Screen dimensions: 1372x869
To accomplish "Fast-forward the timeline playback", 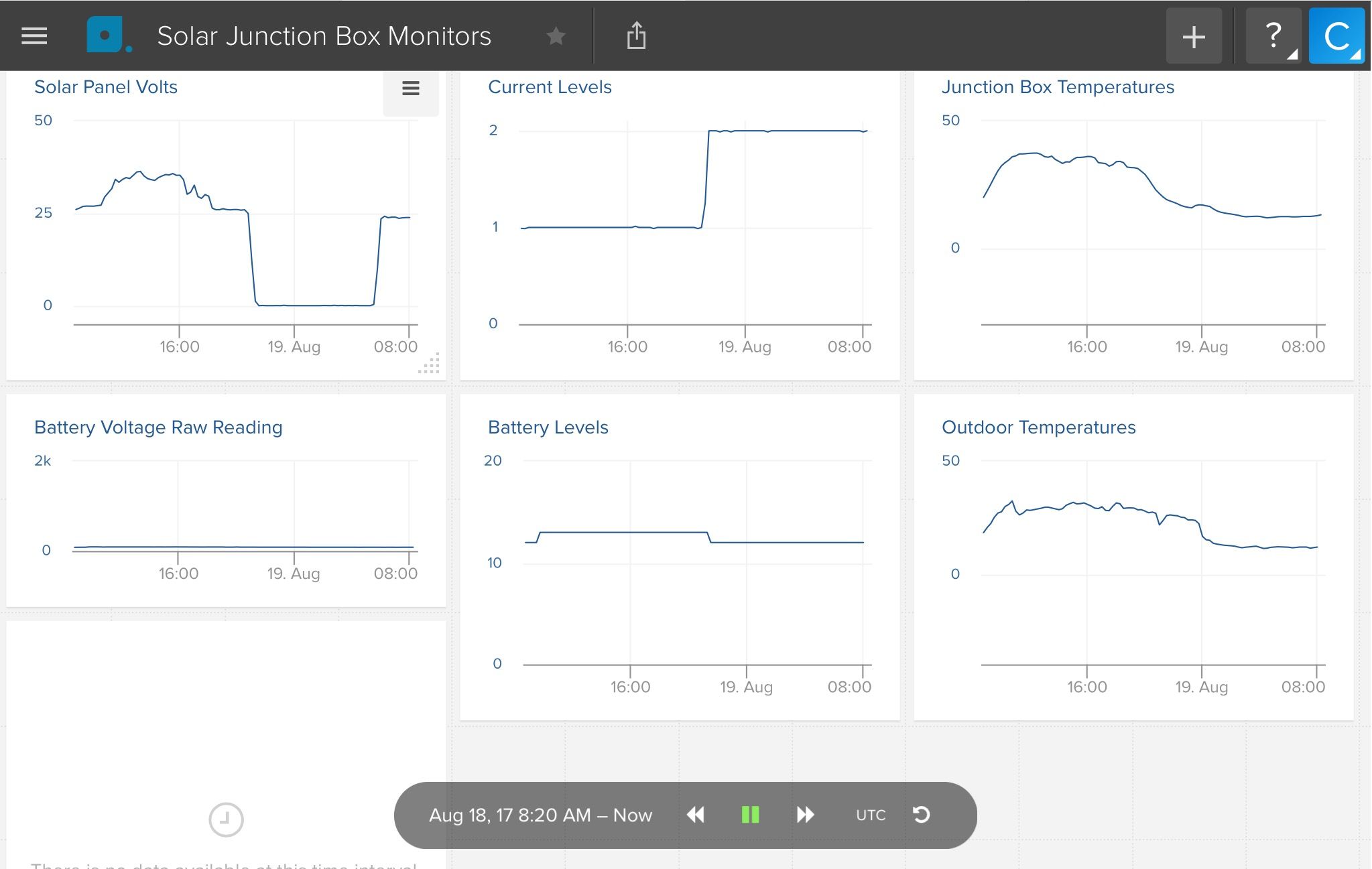I will (806, 815).
